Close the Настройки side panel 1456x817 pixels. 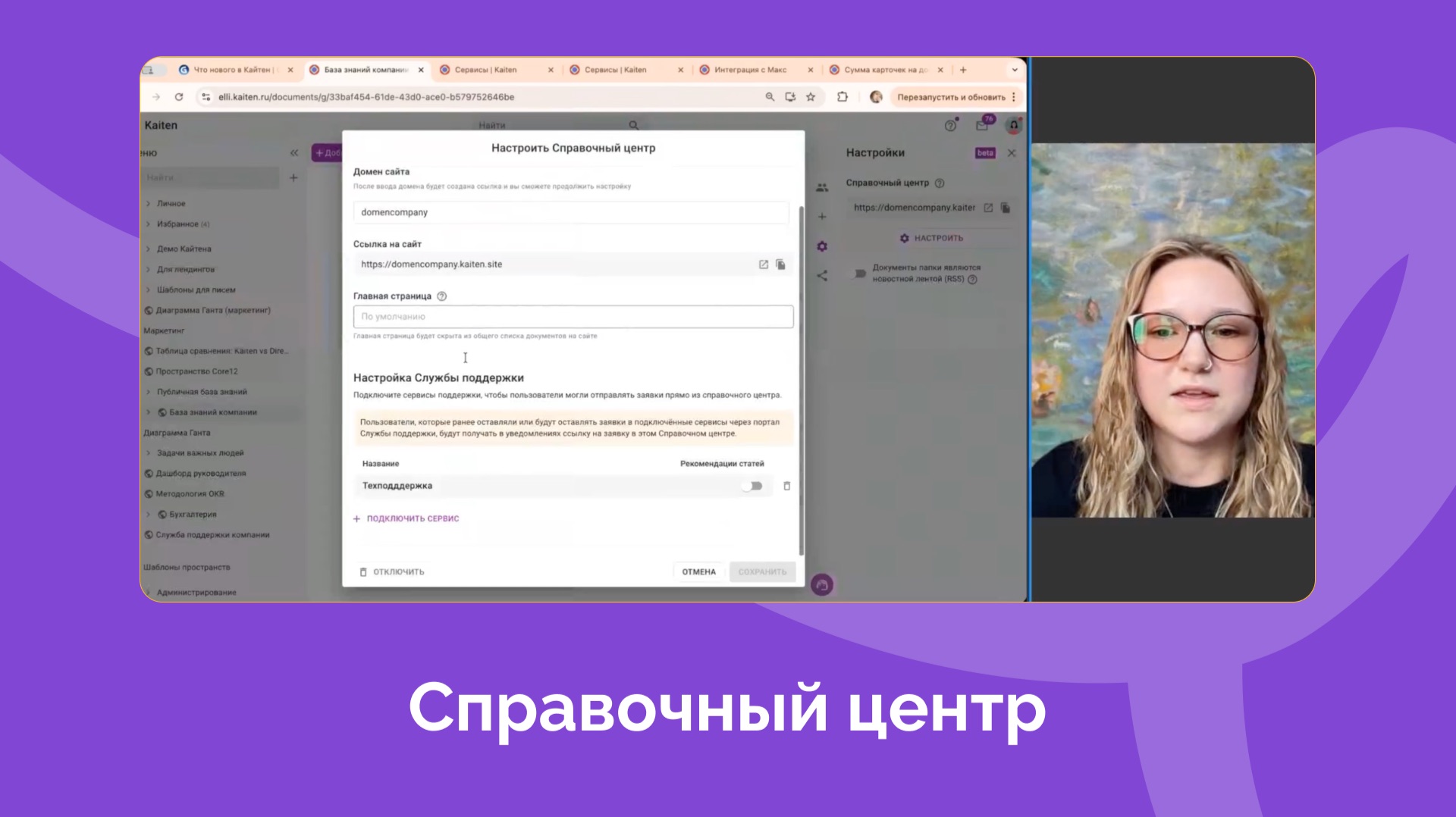coord(1012,153)
